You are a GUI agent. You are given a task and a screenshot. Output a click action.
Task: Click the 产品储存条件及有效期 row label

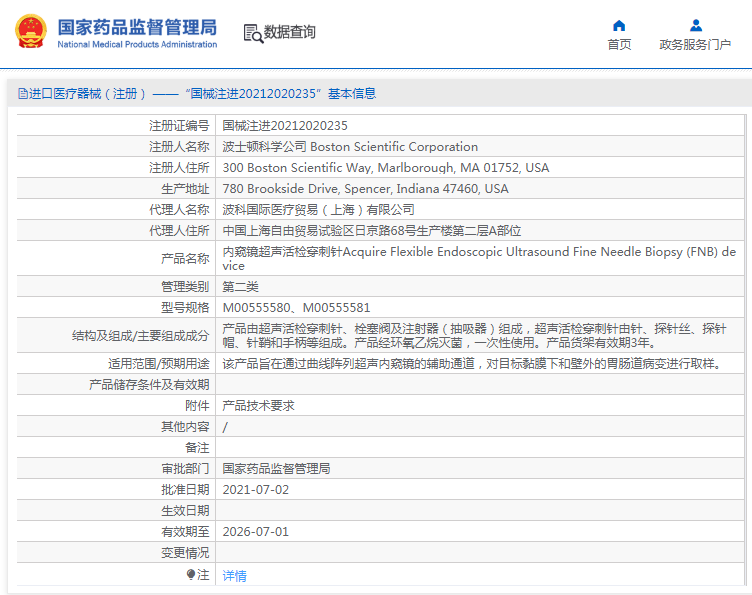tap(149, 385)
